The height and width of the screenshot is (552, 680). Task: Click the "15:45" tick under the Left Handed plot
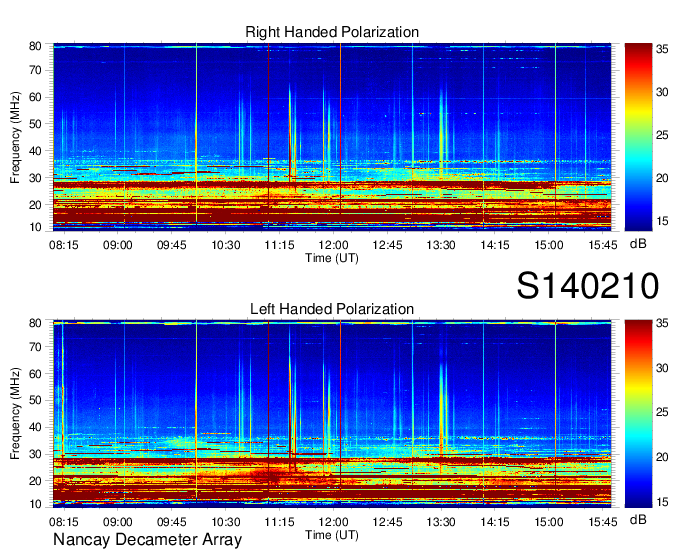(x=603, y=521)
